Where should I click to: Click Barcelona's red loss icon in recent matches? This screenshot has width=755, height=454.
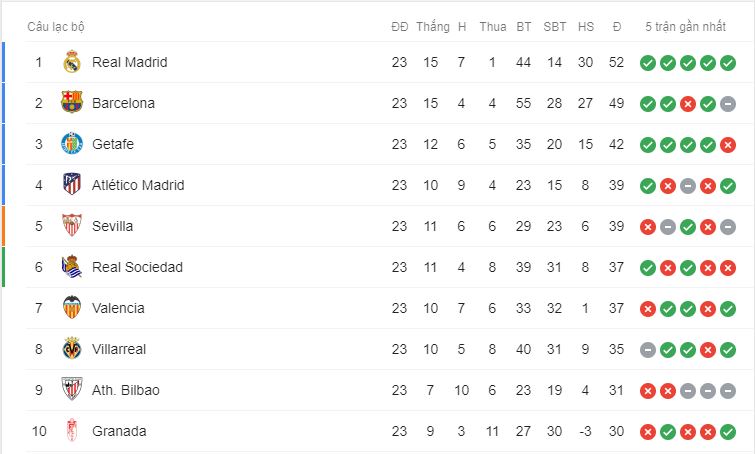coord(688,104)
